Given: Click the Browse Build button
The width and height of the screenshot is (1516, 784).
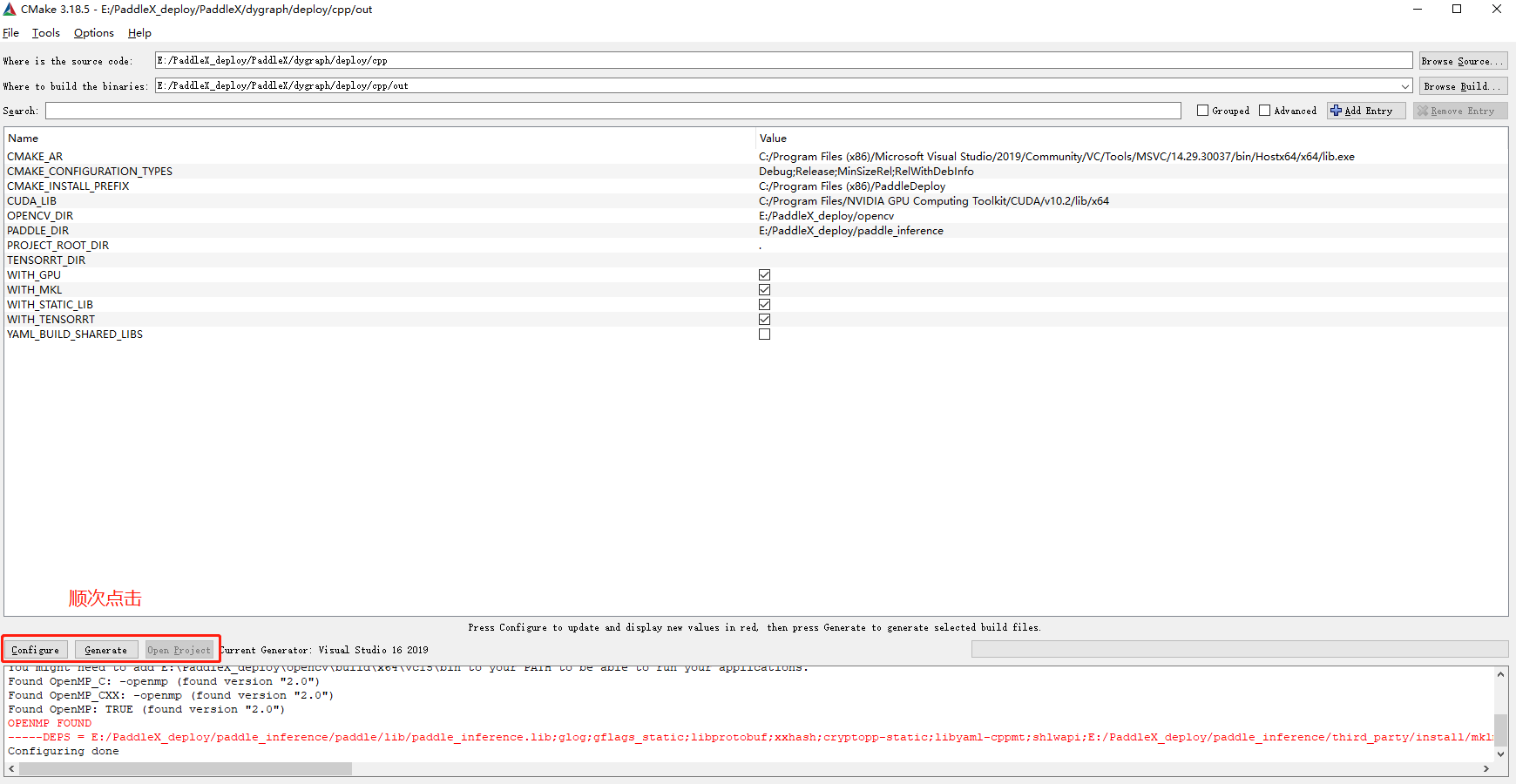Looking at the screenshot, I should tap(1462, 86).
